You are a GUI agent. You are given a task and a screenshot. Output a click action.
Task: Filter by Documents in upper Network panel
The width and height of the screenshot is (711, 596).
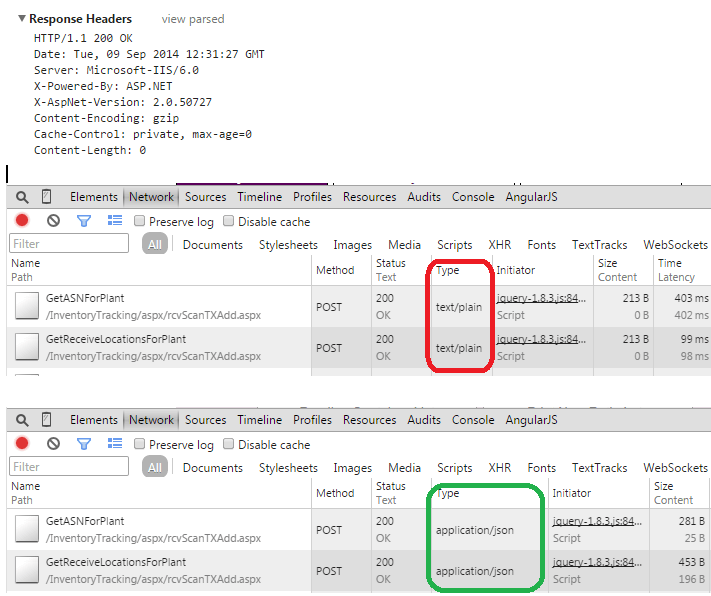tap(213, 245)
